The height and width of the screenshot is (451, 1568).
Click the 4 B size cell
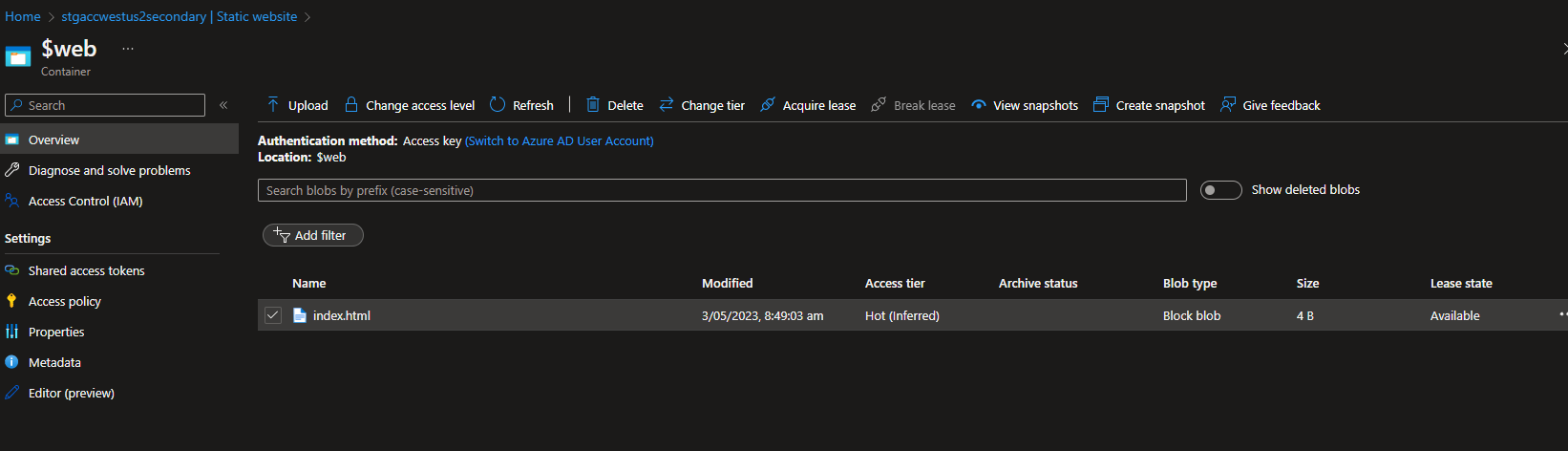(x=1305, y=315)
